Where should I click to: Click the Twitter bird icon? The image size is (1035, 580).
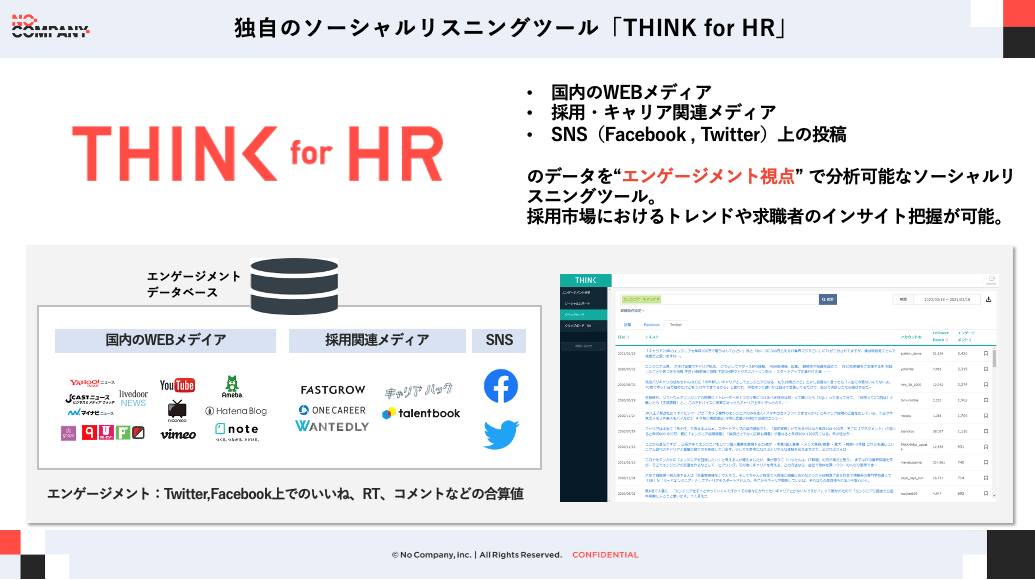coord(501,434)
